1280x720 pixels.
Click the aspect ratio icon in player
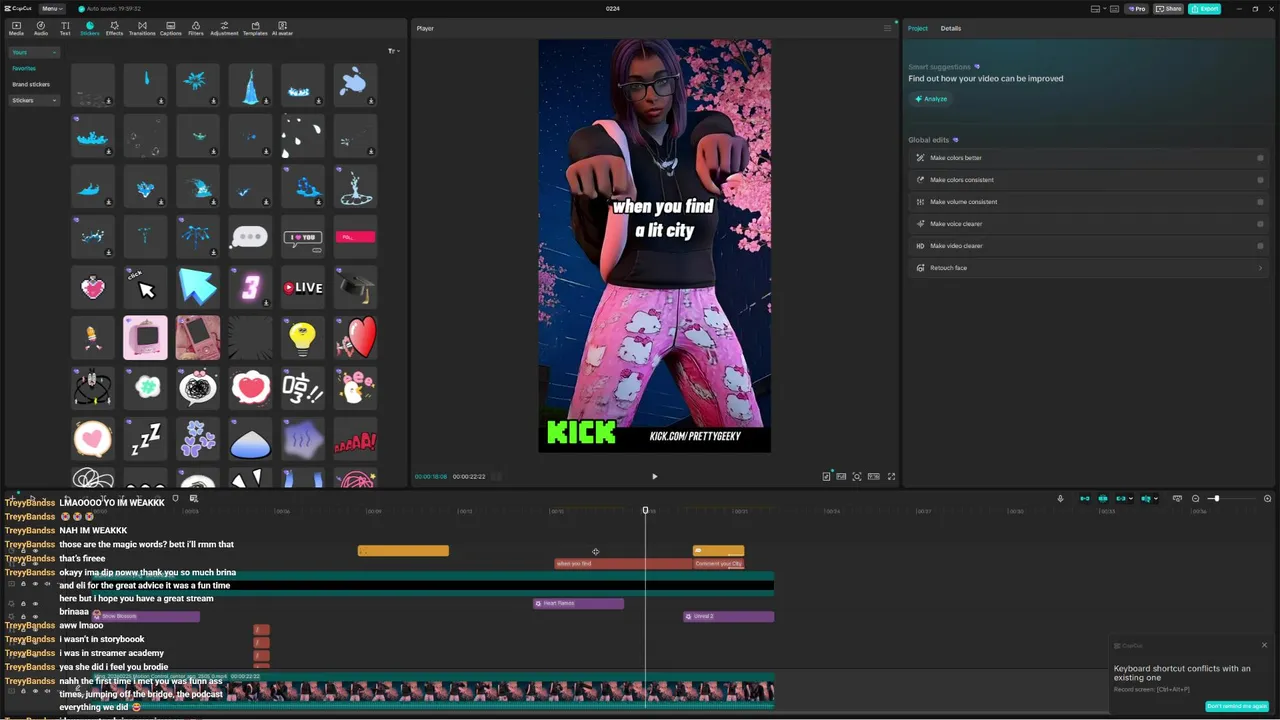point(873,476)
